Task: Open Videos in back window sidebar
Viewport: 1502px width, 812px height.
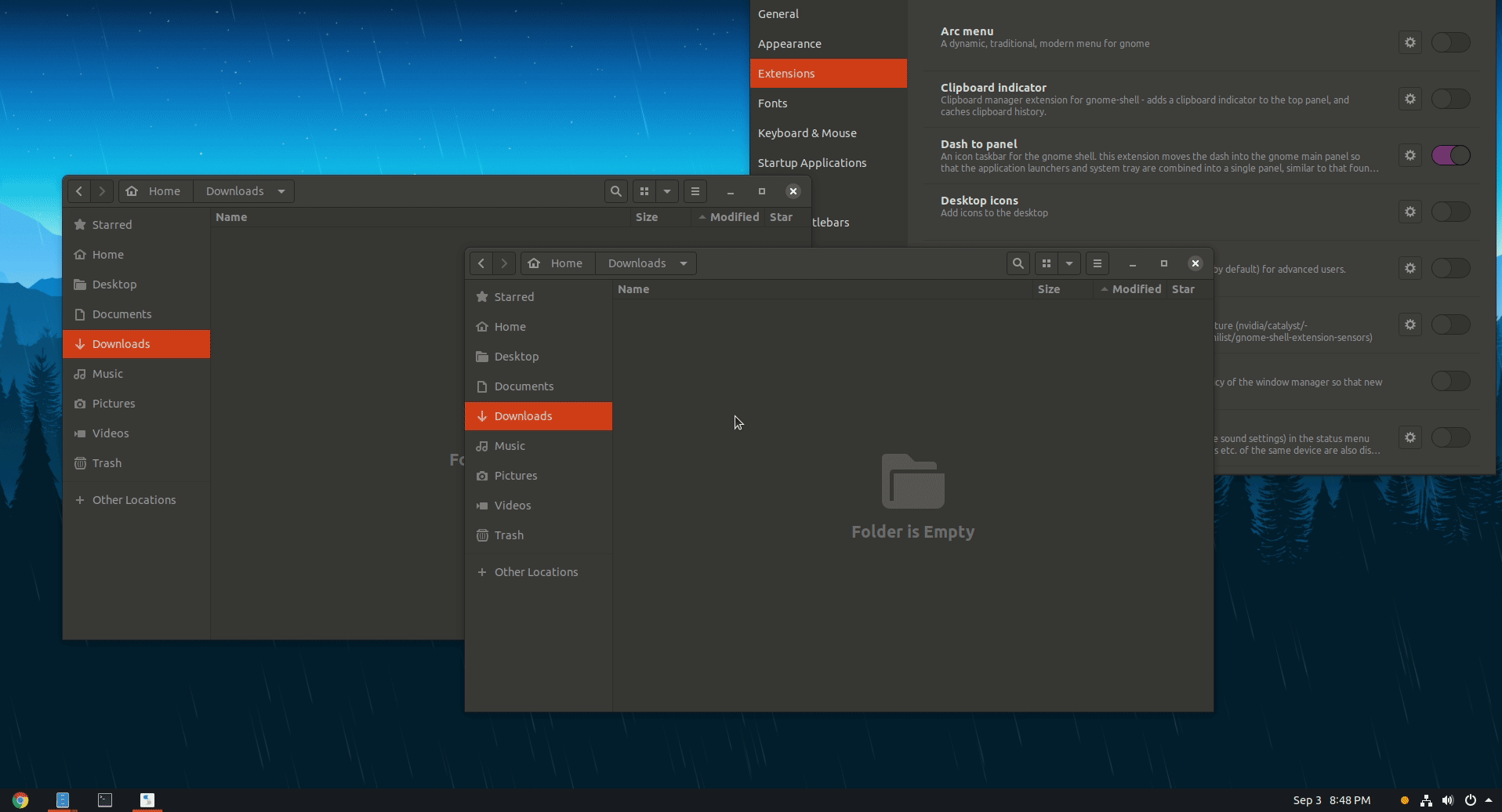Action: click(x=136, y=433)
